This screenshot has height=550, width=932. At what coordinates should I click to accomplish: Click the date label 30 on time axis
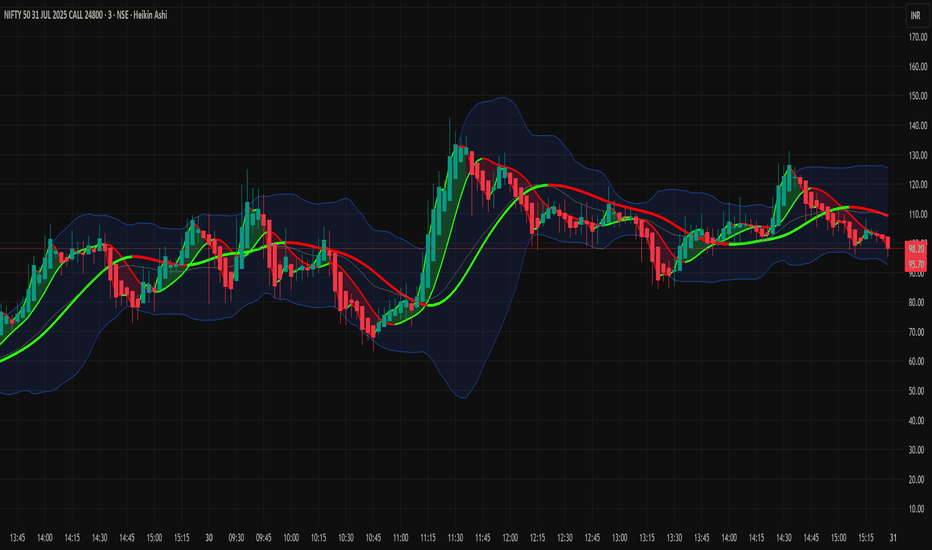tap(209, 538)
